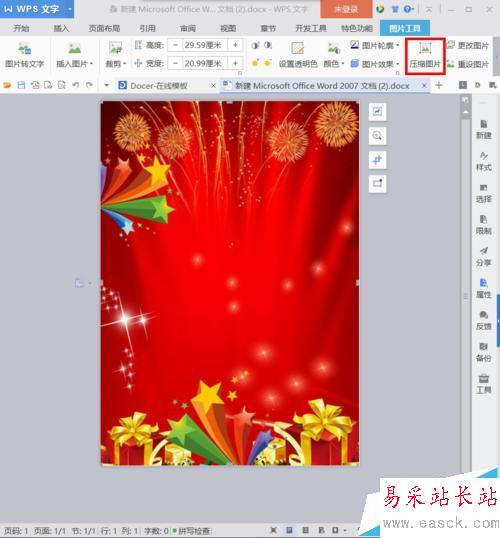
Task: Open the 样式 styles sidebar panel
Action: point(484,162)
